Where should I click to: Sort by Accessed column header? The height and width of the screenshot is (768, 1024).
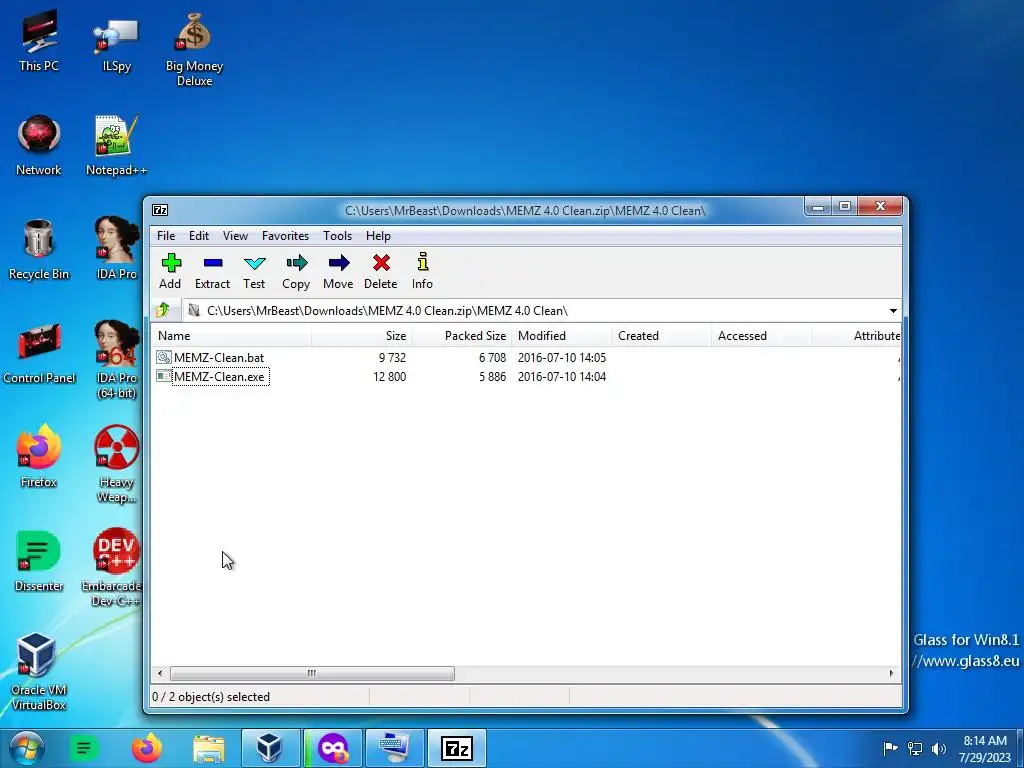click(761, 336)
